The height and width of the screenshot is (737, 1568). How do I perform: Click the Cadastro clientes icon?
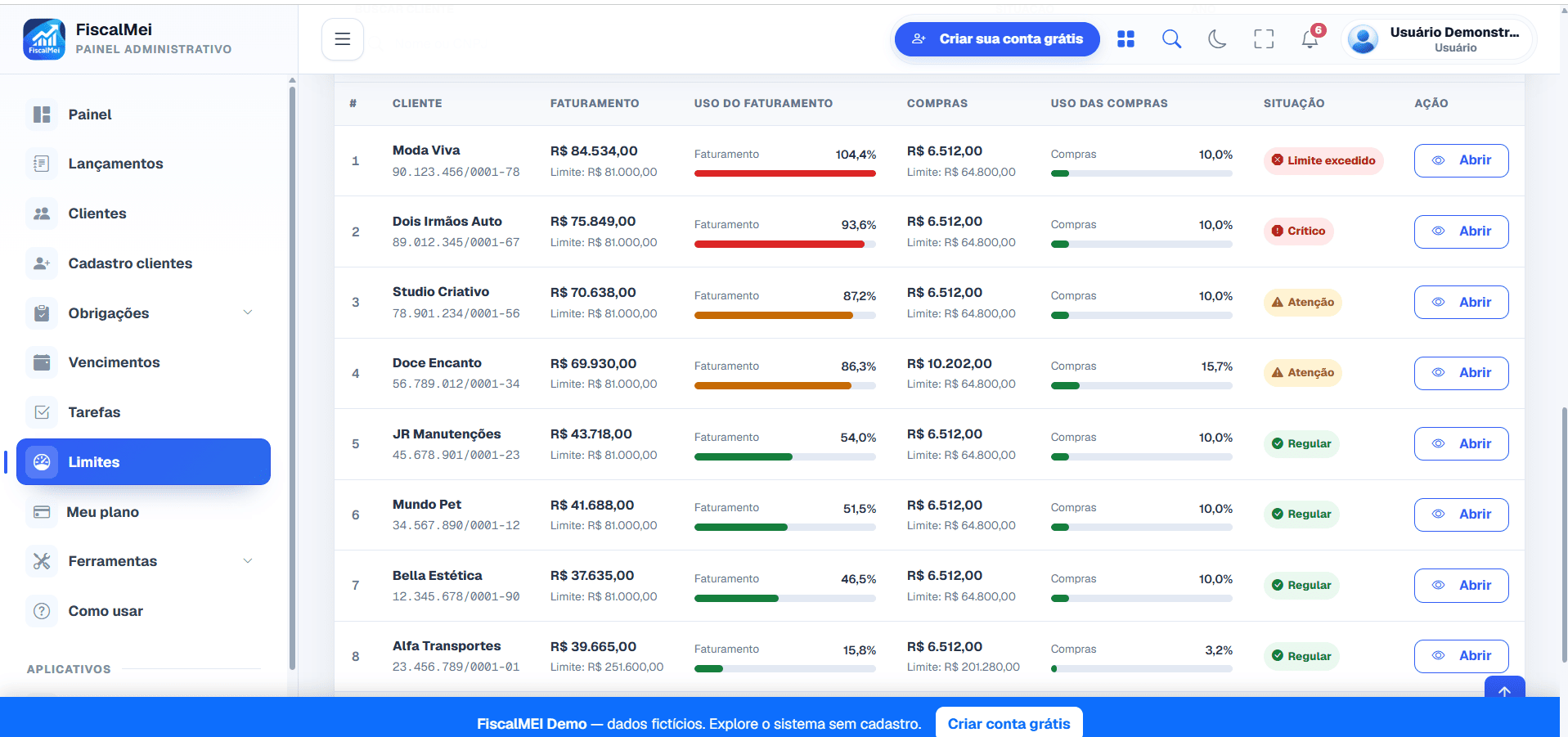click(42, 263)
